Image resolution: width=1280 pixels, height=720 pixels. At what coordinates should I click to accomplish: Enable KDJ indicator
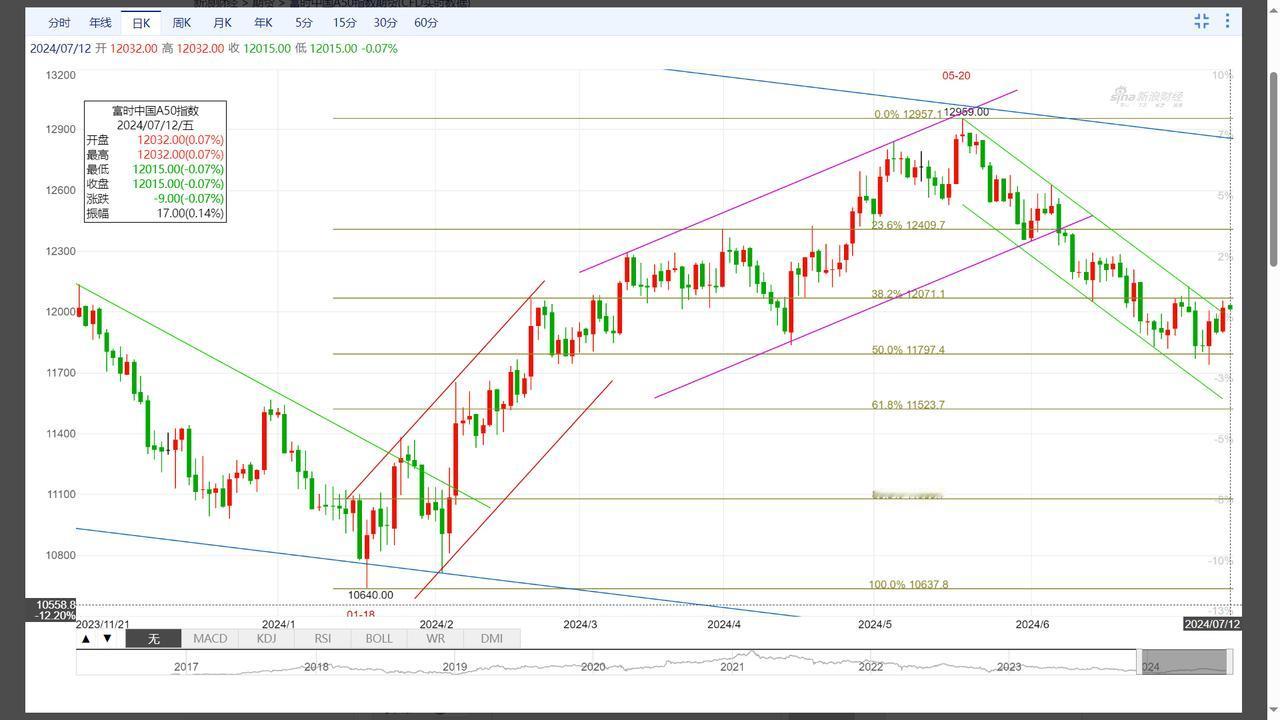click(x=266, y=638)
